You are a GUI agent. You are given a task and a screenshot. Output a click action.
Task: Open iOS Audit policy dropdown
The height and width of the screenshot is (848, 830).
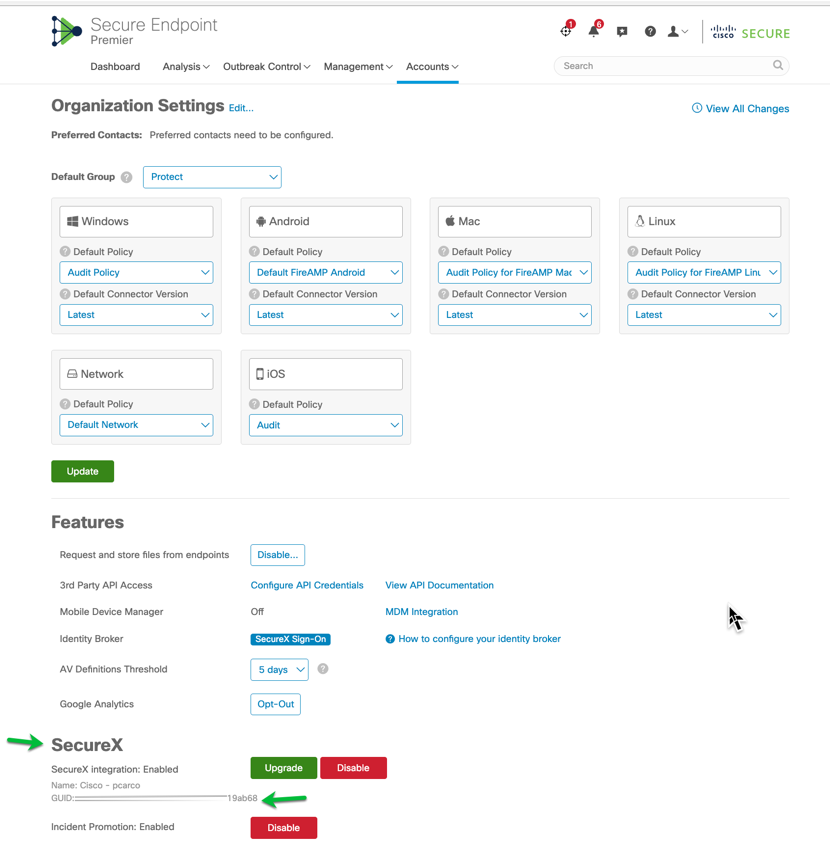coord(326,426)
